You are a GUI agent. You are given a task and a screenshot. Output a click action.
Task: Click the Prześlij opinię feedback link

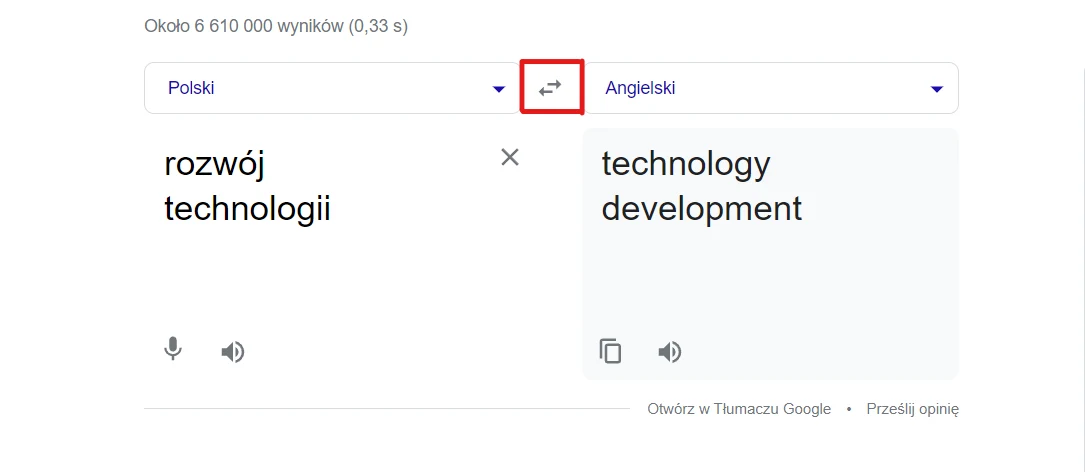(x=913, y=409)
